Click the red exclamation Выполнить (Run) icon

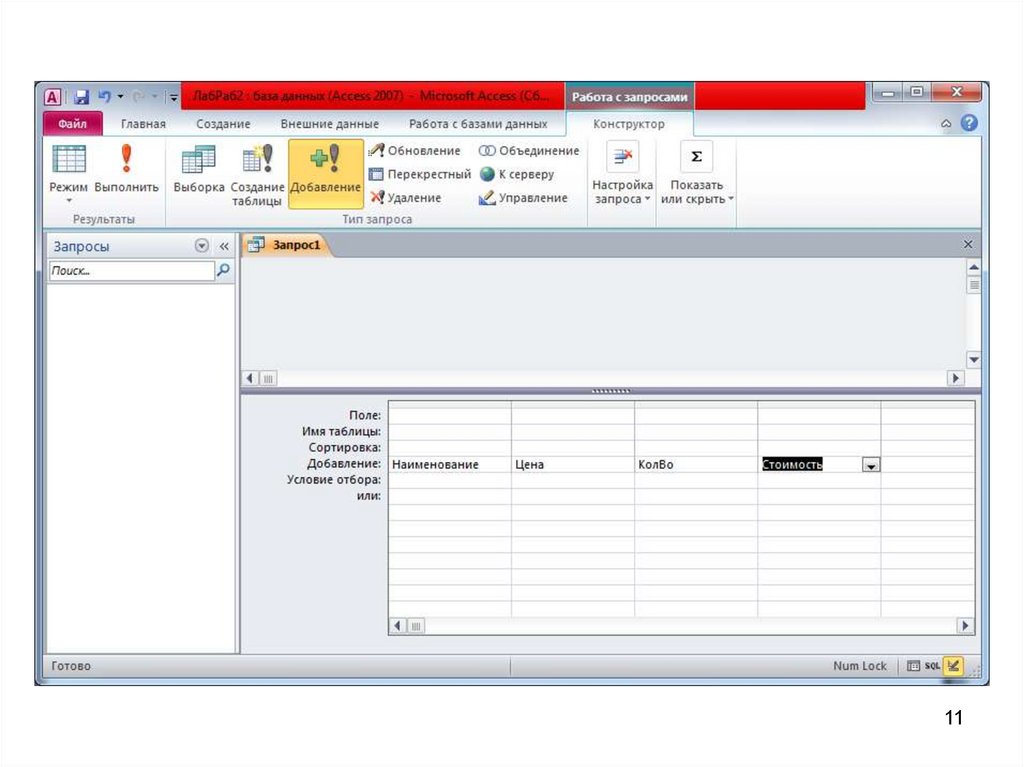(x=126, y=160)
